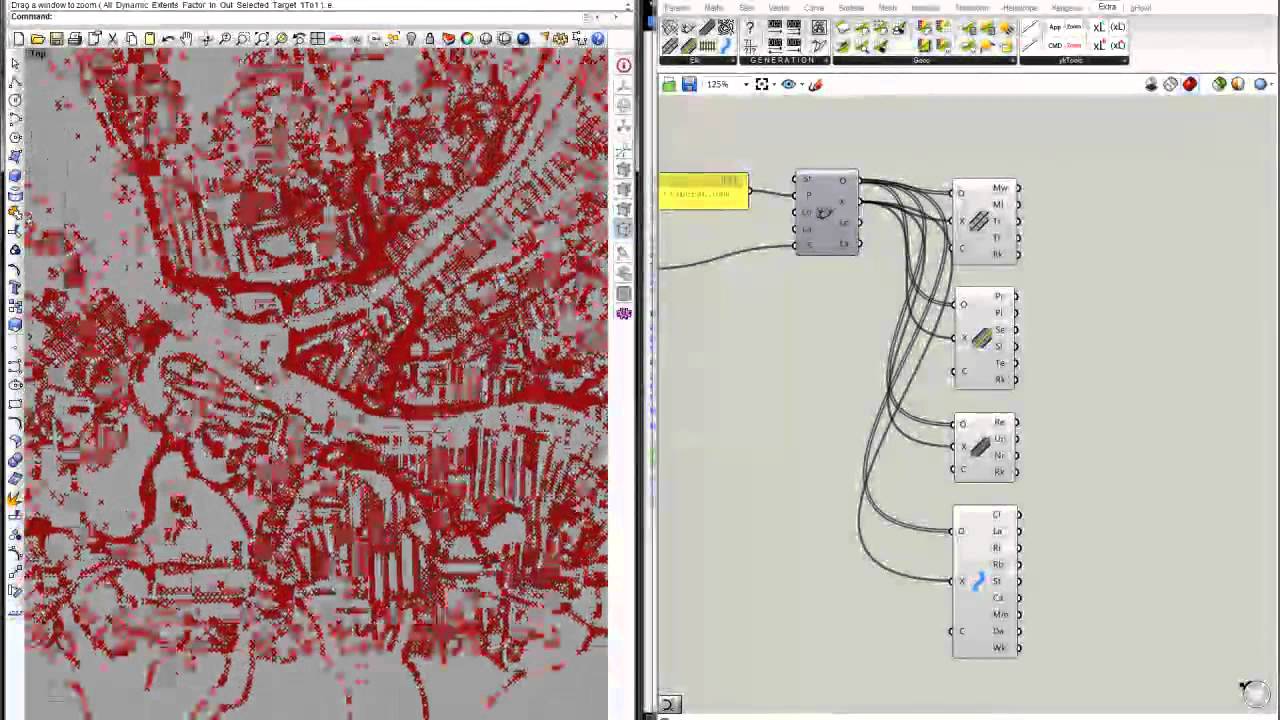1280x720 pixels.
Task: Click the Copy icon in Rhino toolbar
Action: 131,39
